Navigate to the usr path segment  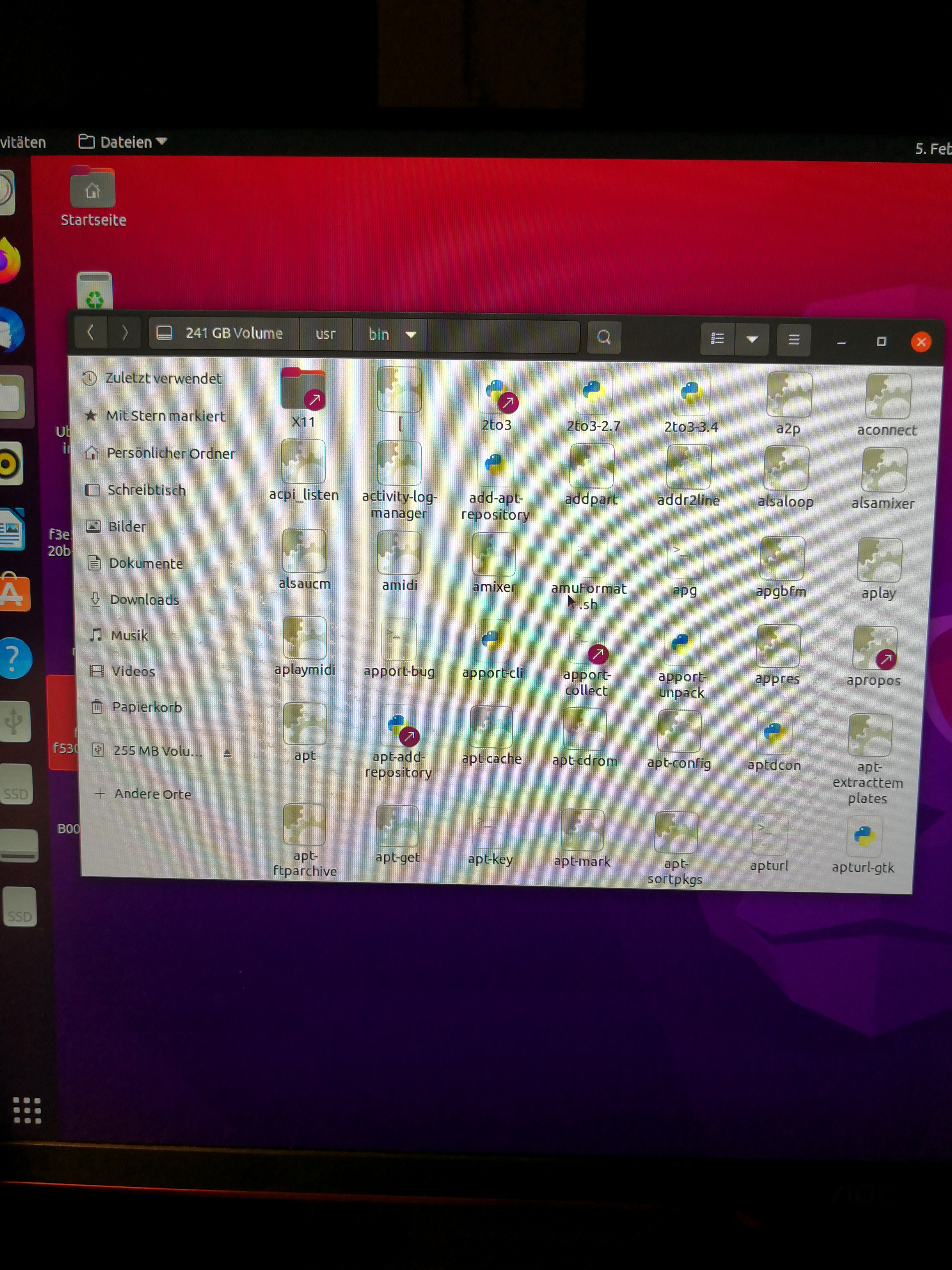[325, 334]
